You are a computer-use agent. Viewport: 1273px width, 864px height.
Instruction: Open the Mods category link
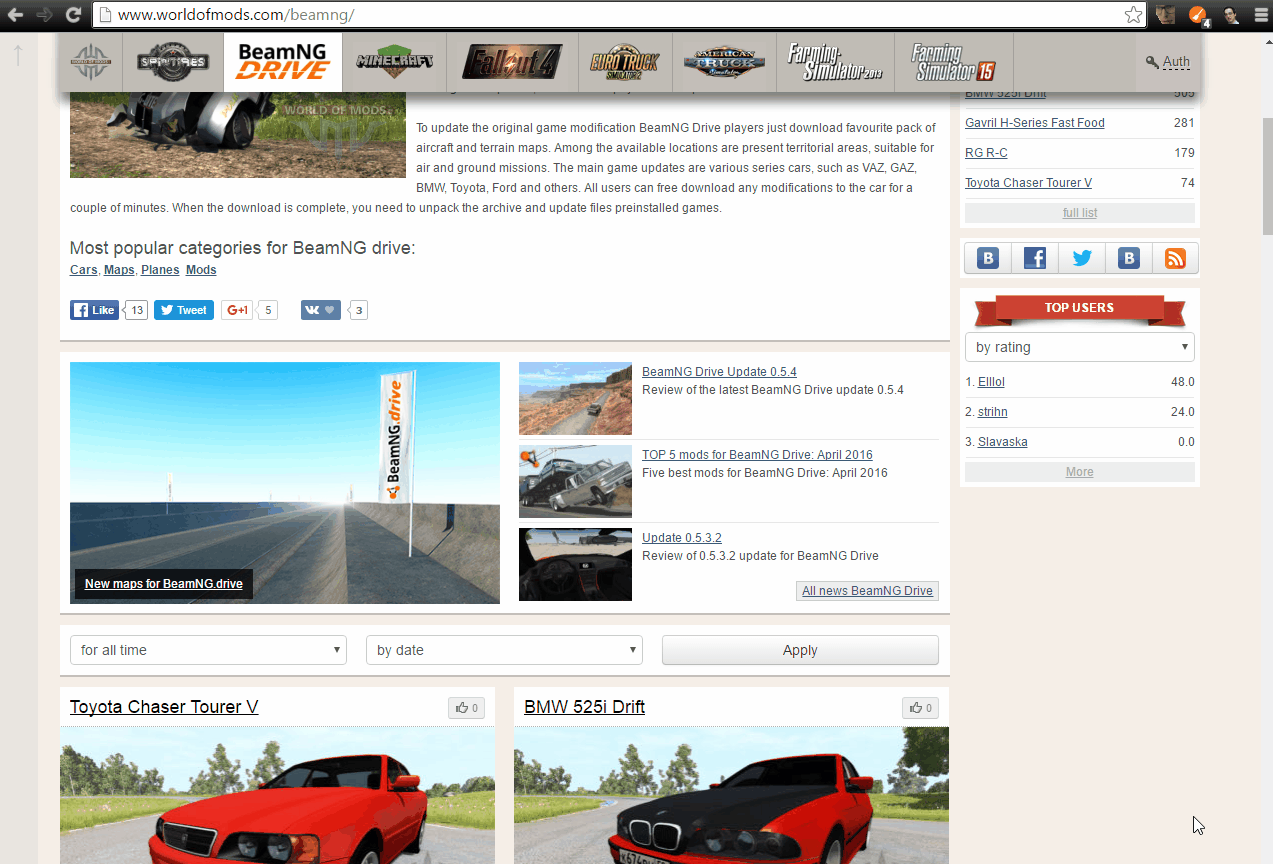pyautogui.click(x=201, y=270)
